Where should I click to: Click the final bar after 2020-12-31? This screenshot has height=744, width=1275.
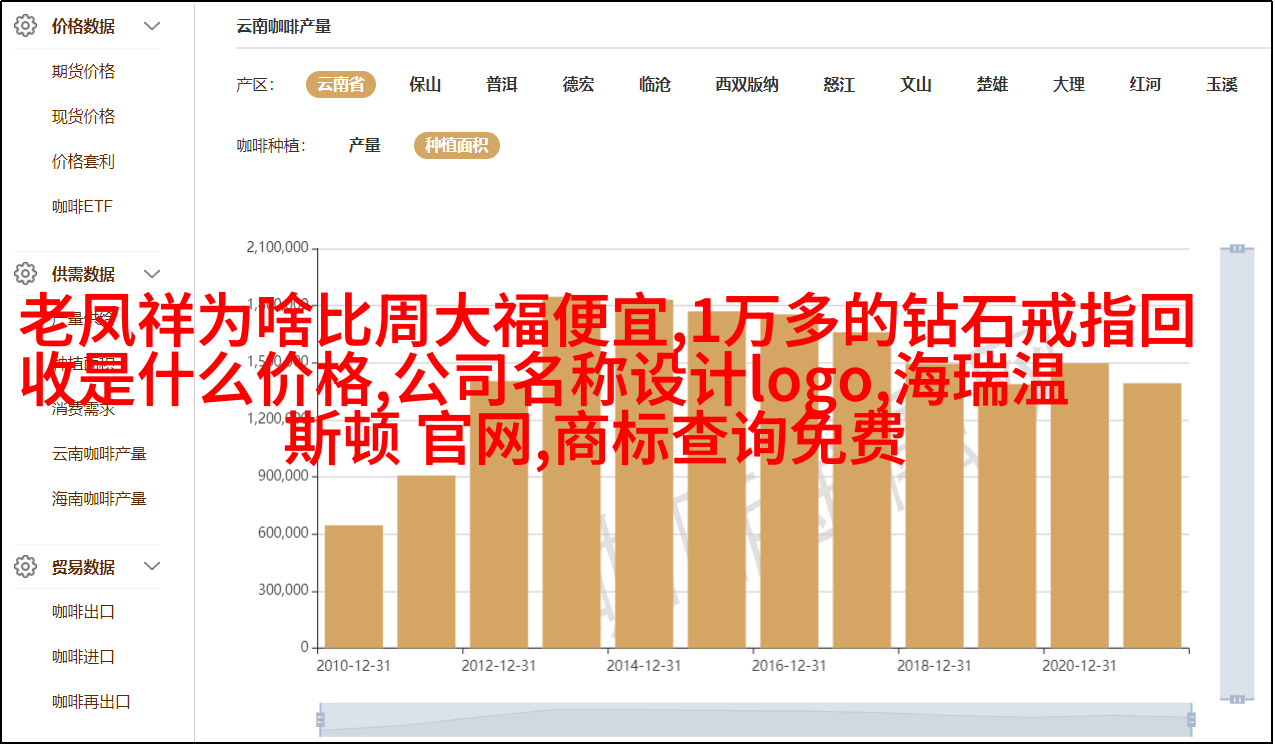click(1152, 515)
